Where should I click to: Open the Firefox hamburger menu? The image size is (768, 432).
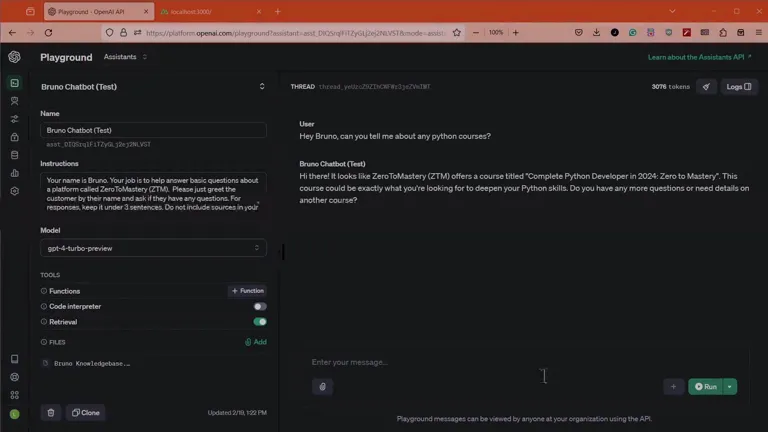759,33
